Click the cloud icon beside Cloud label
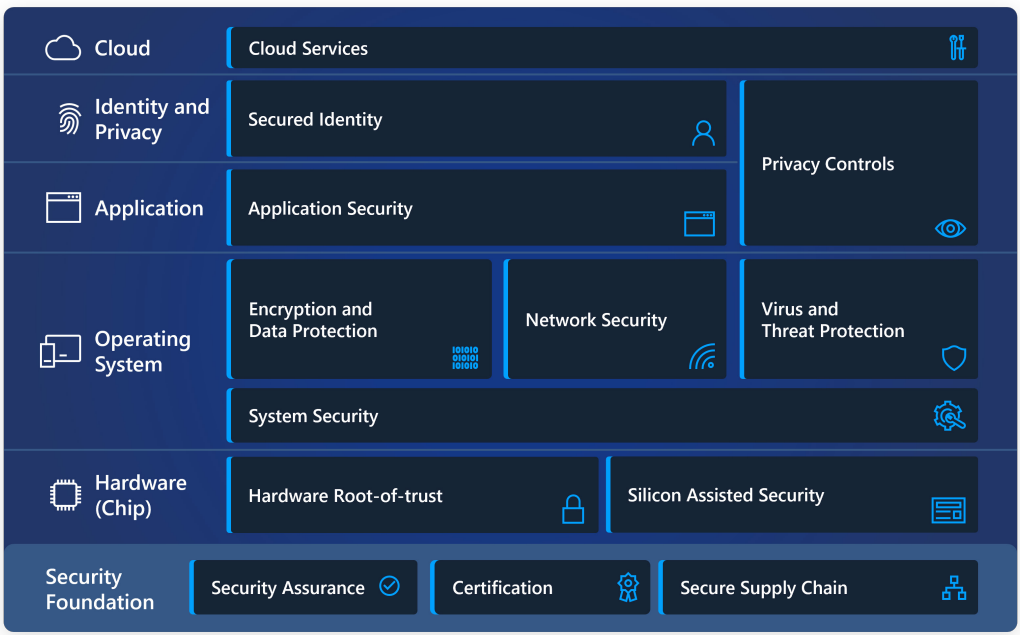 [63, 48]
